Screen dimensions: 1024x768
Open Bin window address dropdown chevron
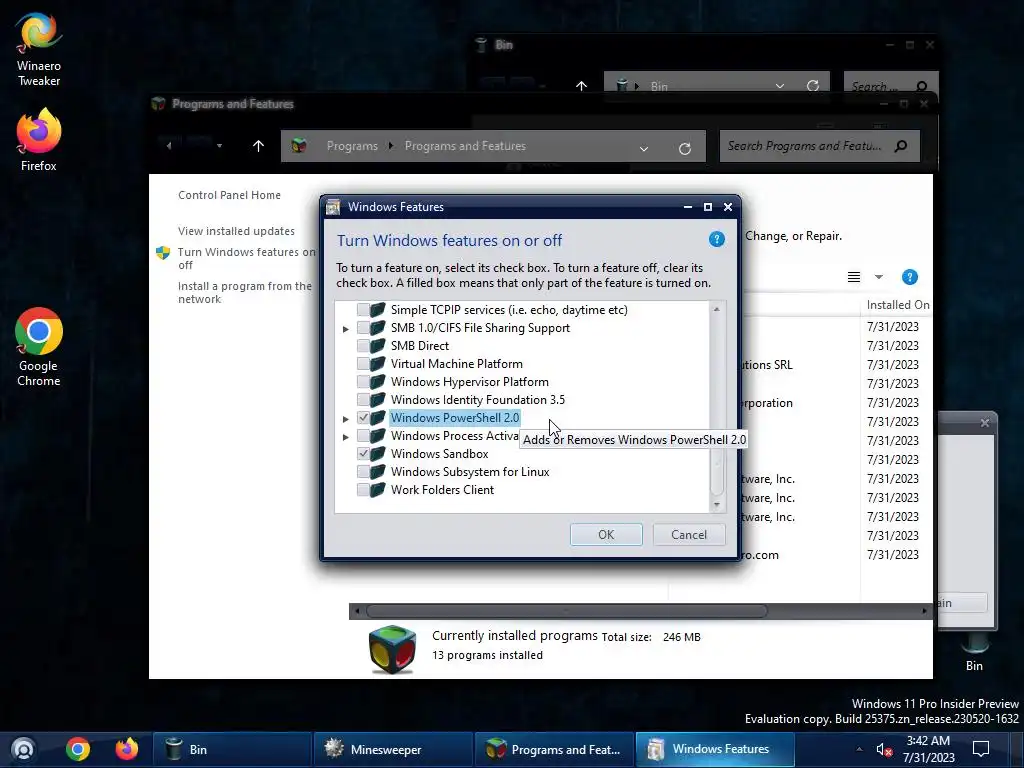pyautogui.click(x=780, y=86)
